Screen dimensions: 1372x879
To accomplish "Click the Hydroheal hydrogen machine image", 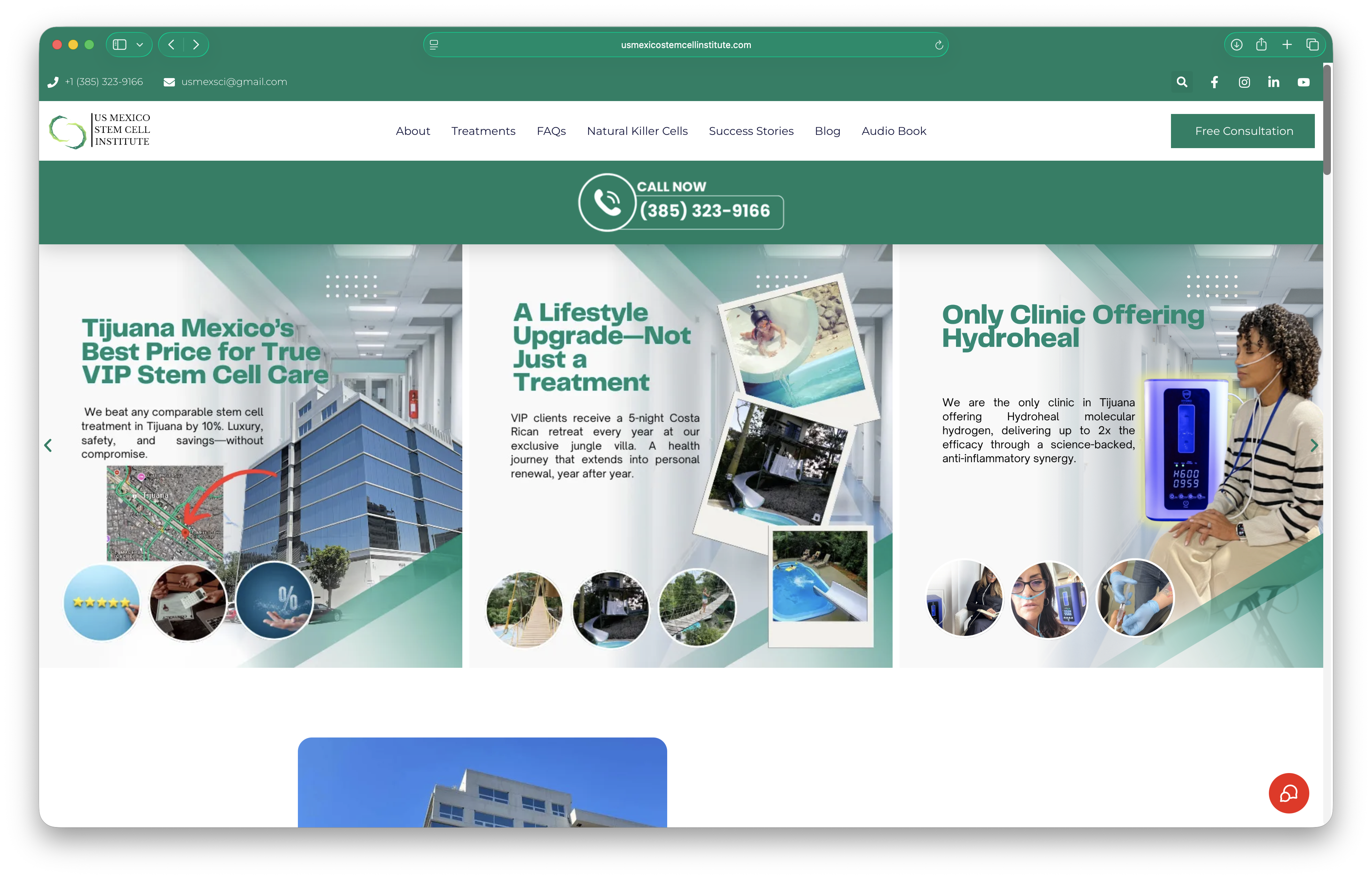I will [1186, 450].
